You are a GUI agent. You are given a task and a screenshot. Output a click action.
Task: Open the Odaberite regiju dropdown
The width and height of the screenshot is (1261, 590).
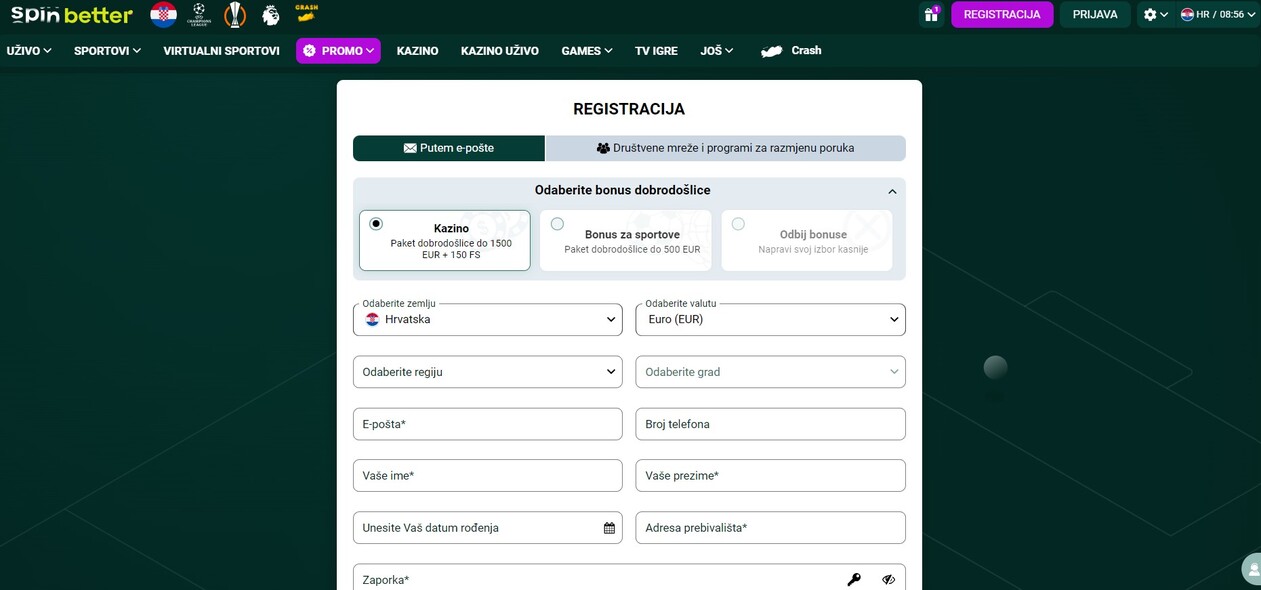487,371
